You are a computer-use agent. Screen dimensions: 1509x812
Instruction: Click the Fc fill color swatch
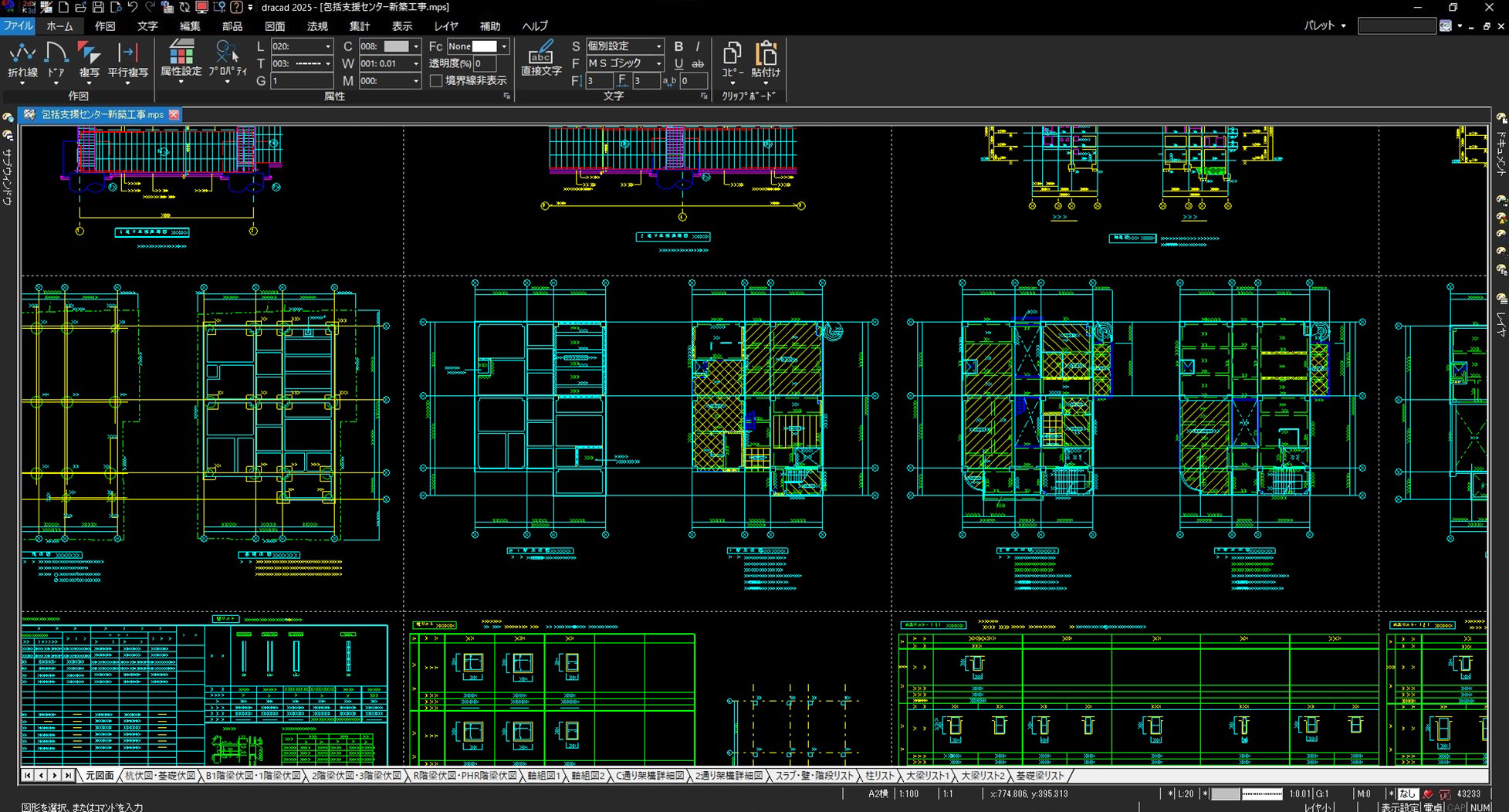484,46
